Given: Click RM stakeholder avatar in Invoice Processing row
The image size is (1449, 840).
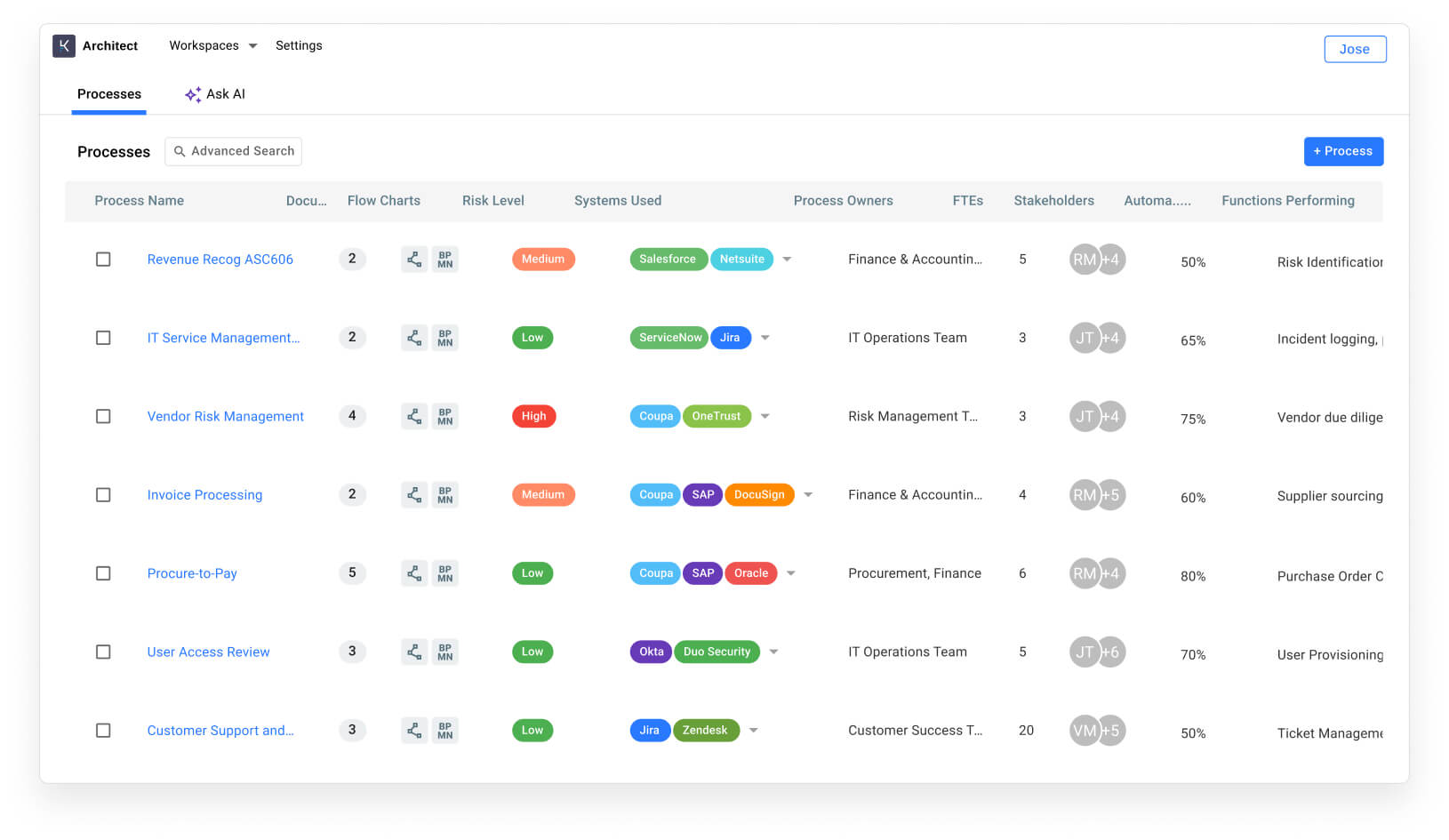Looking at the screenshot, I should 1084,494.
